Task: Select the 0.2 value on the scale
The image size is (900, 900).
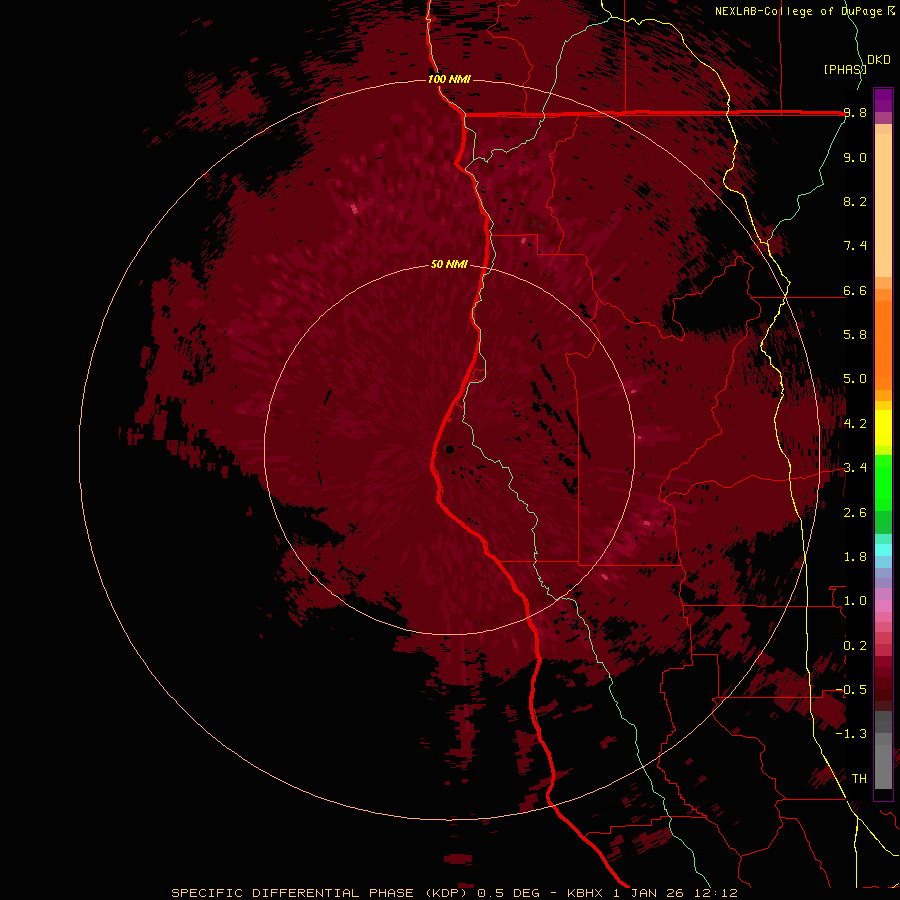Action: [x=855, y=646]
